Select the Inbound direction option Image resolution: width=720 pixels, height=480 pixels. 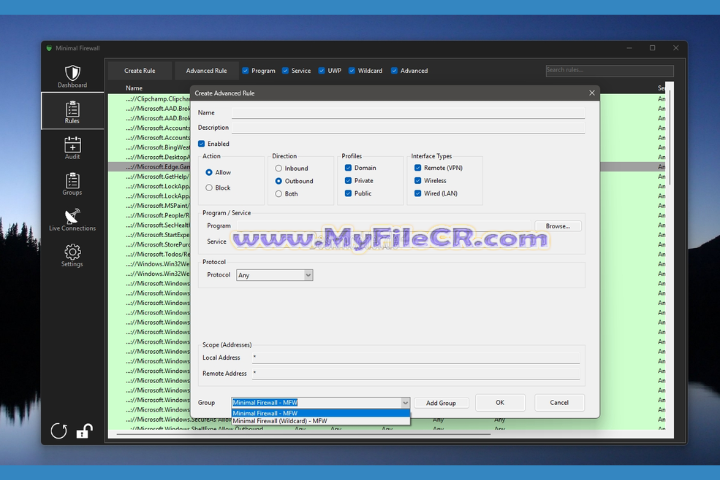(x=278, y=168)
